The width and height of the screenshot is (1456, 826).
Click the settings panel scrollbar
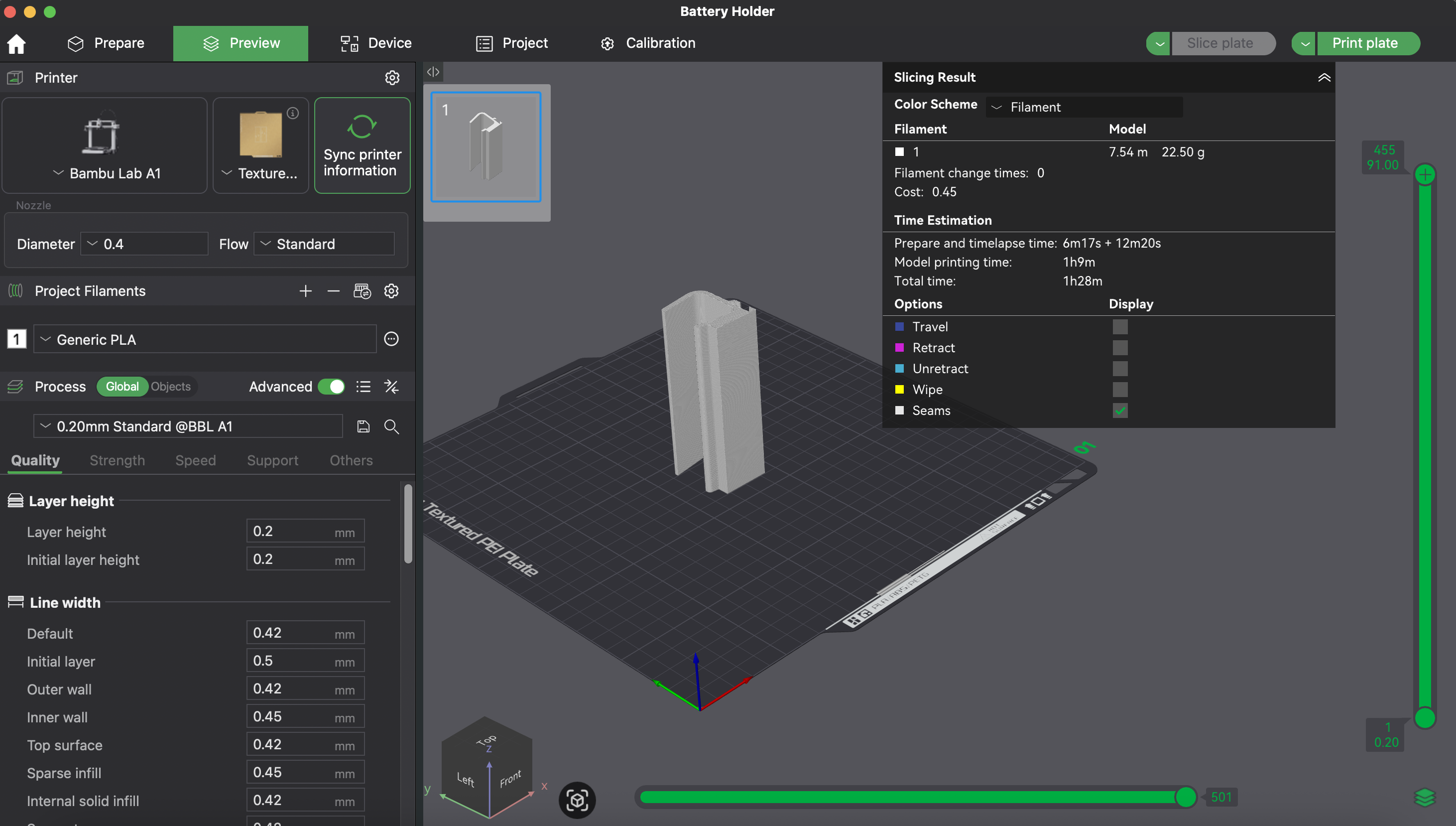pyautogui.click(x=408, y=523)
